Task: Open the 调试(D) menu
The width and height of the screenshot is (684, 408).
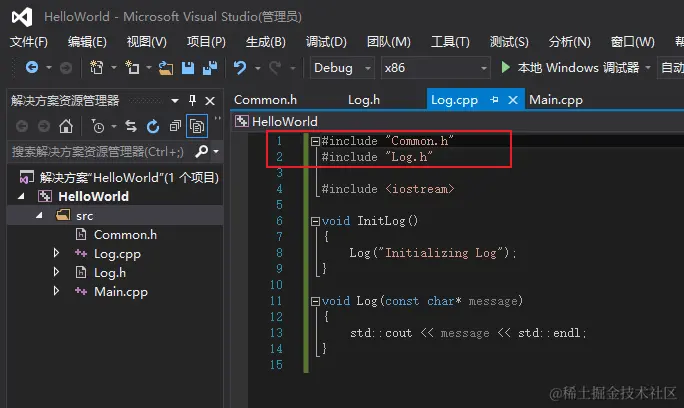Action: [326, 42]
